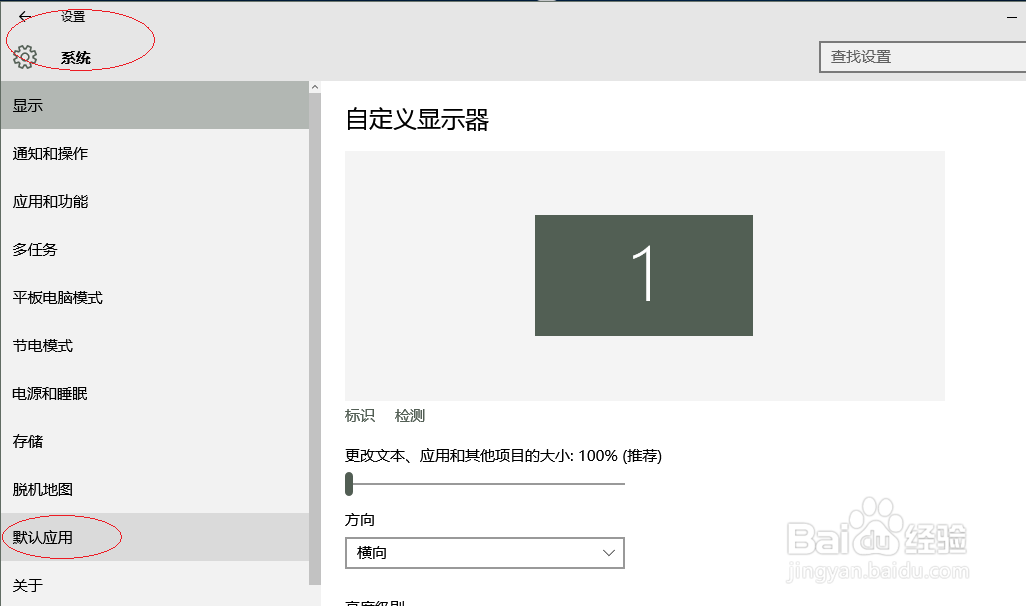Click the sidebar vertical scrollbar track

point(315,339)
